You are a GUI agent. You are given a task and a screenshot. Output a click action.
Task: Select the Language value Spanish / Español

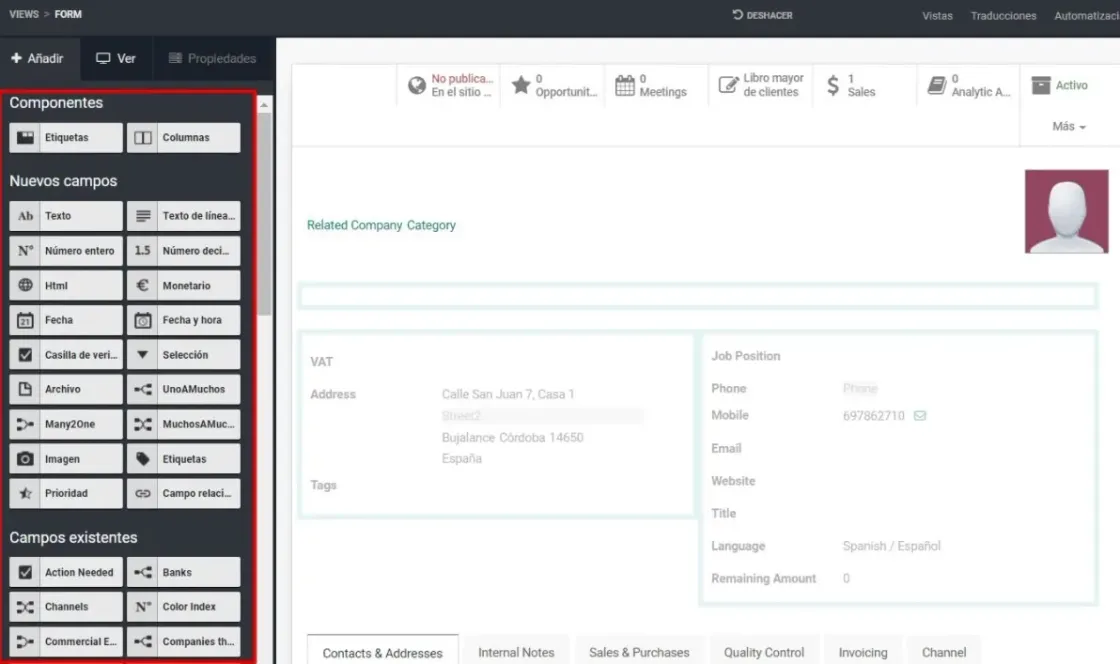click(891, 546)
